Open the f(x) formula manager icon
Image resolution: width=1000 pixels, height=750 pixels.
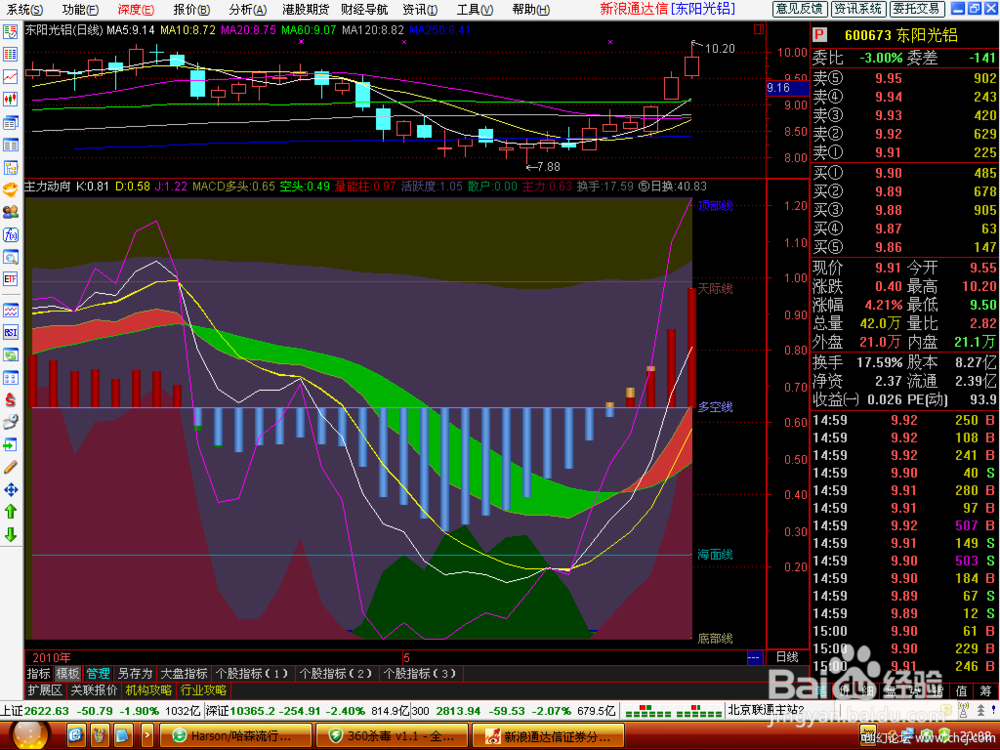[x=10, y=235]
